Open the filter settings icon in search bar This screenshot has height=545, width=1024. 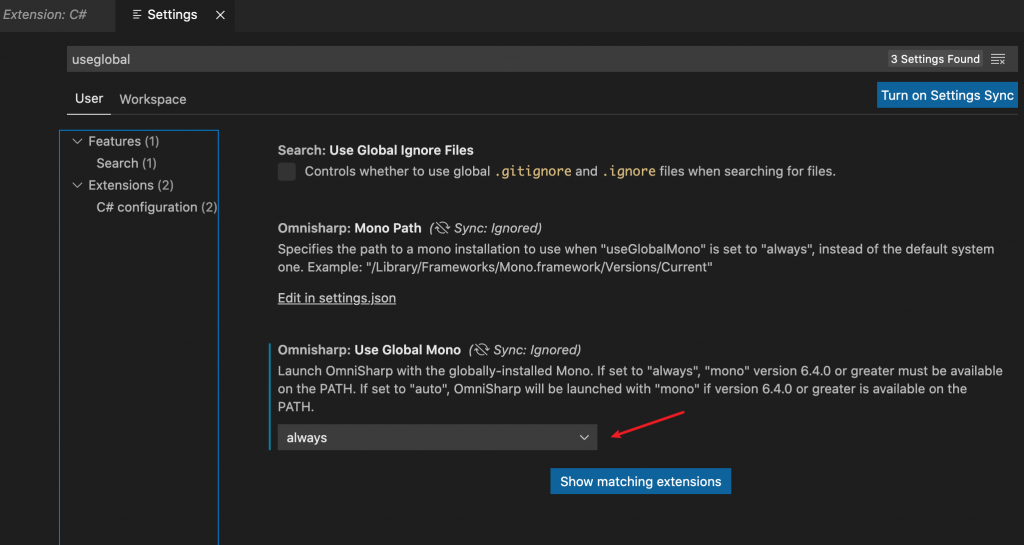997,59
